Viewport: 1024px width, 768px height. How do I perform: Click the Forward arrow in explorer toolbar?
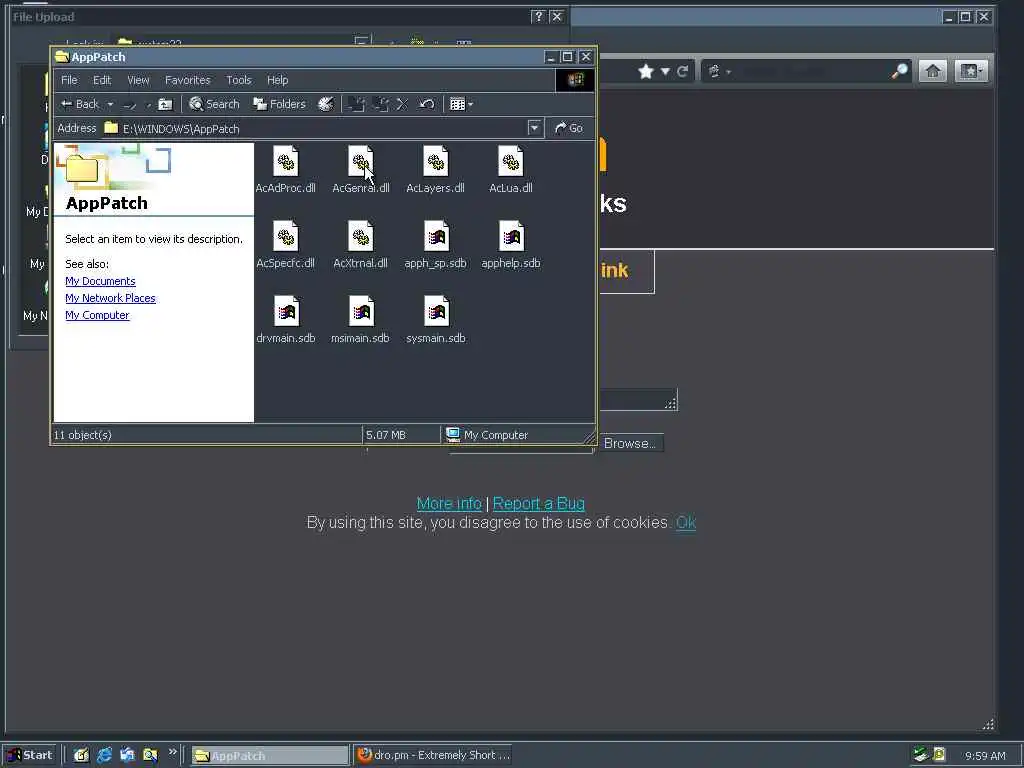130,104
